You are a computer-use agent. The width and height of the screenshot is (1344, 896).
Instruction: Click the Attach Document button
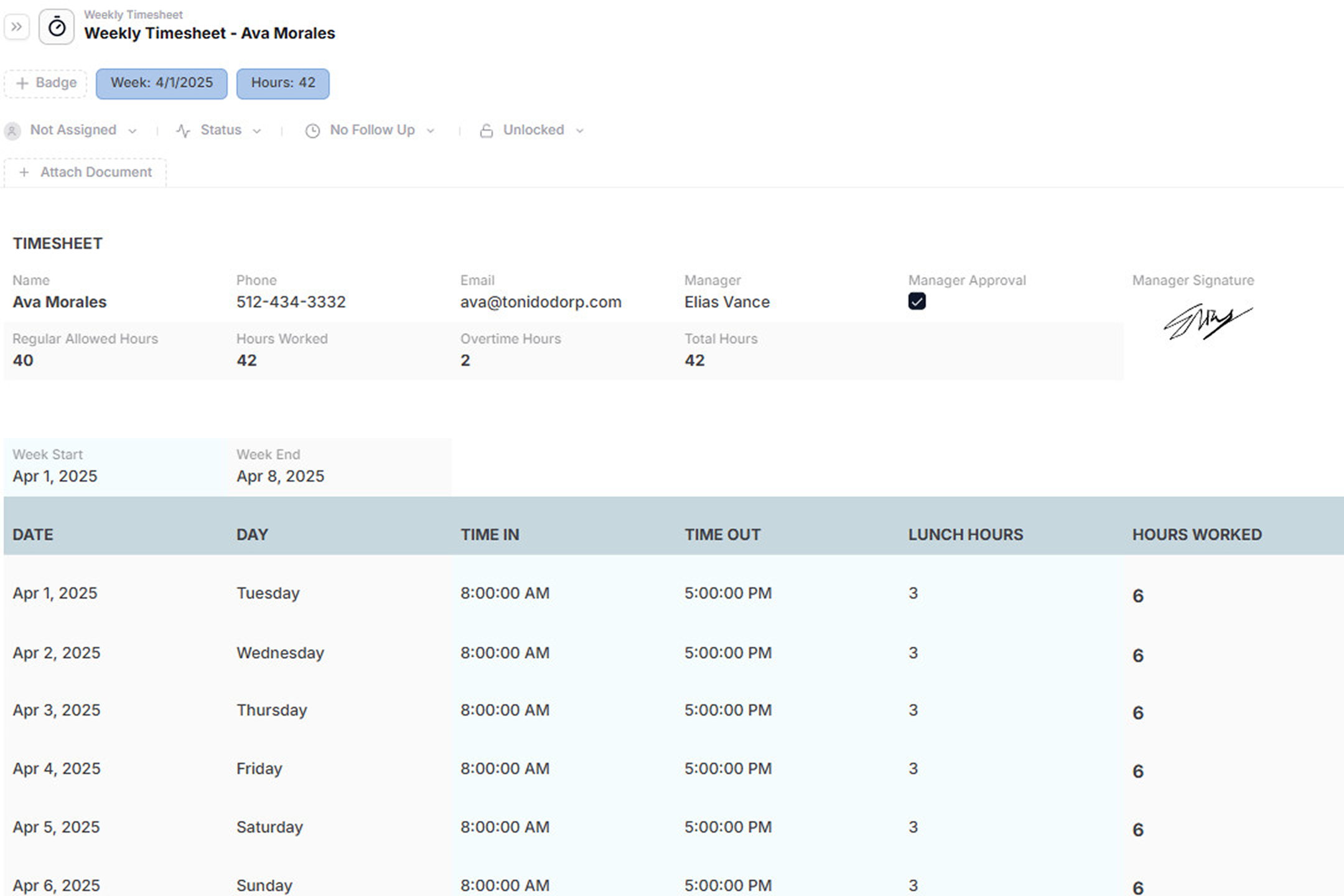[85, 172]
